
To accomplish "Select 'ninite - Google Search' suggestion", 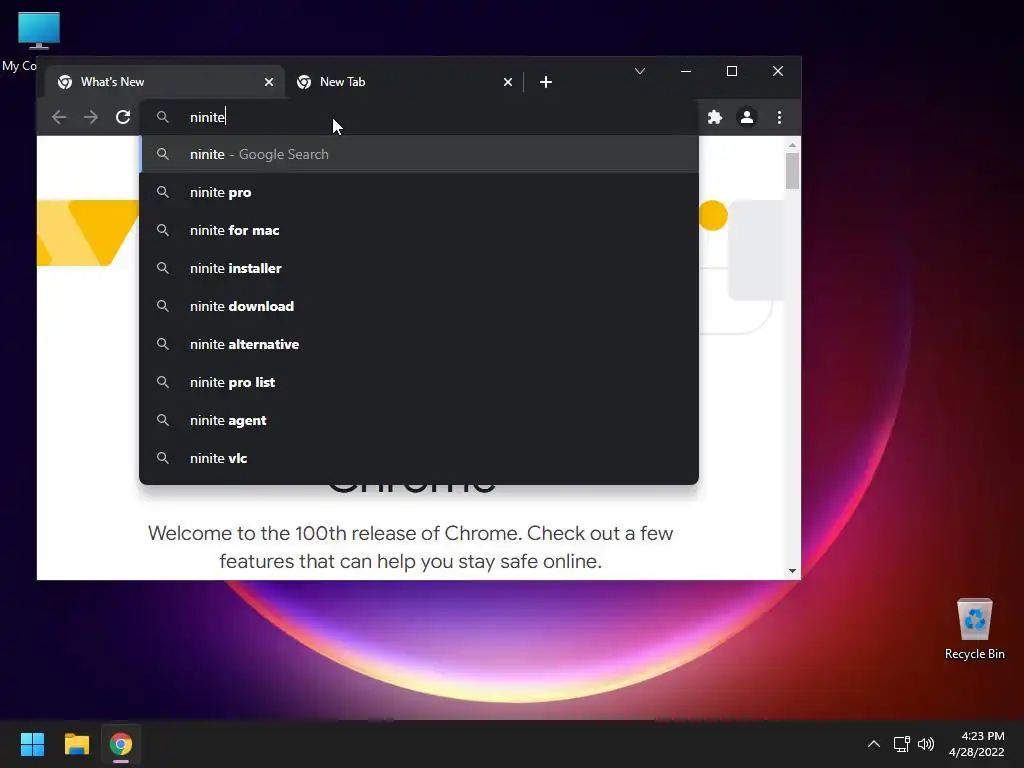I will click(419, 154).
